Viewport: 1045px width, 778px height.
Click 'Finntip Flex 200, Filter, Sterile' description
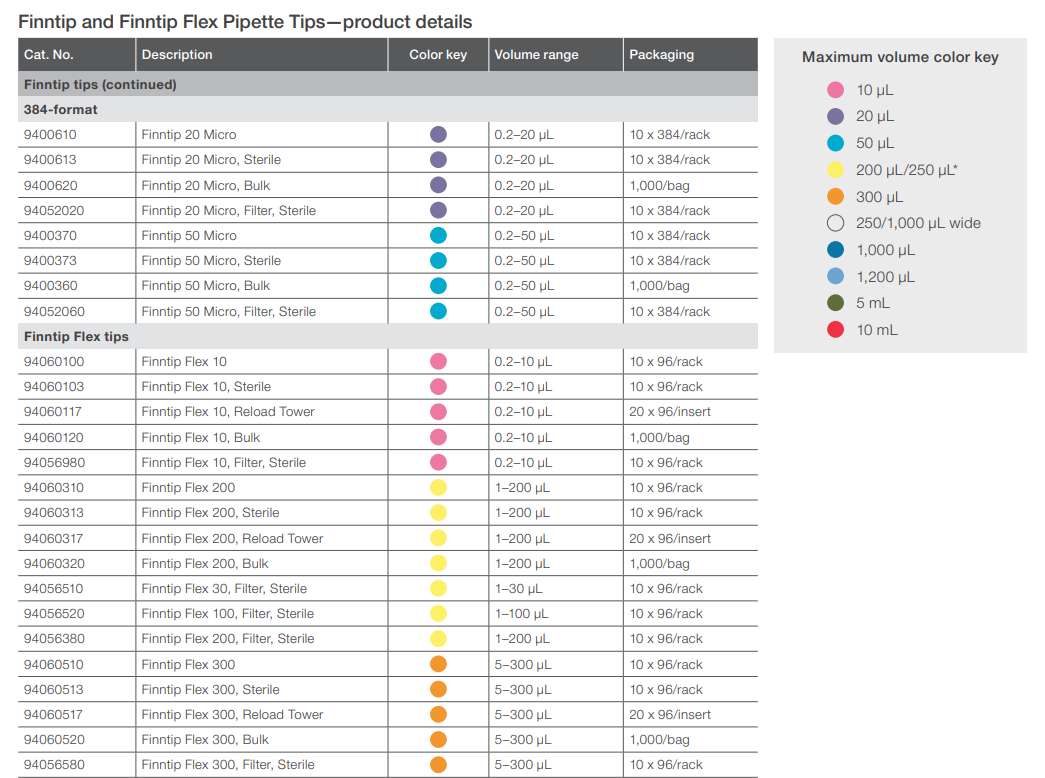click(x=227, y=639)
